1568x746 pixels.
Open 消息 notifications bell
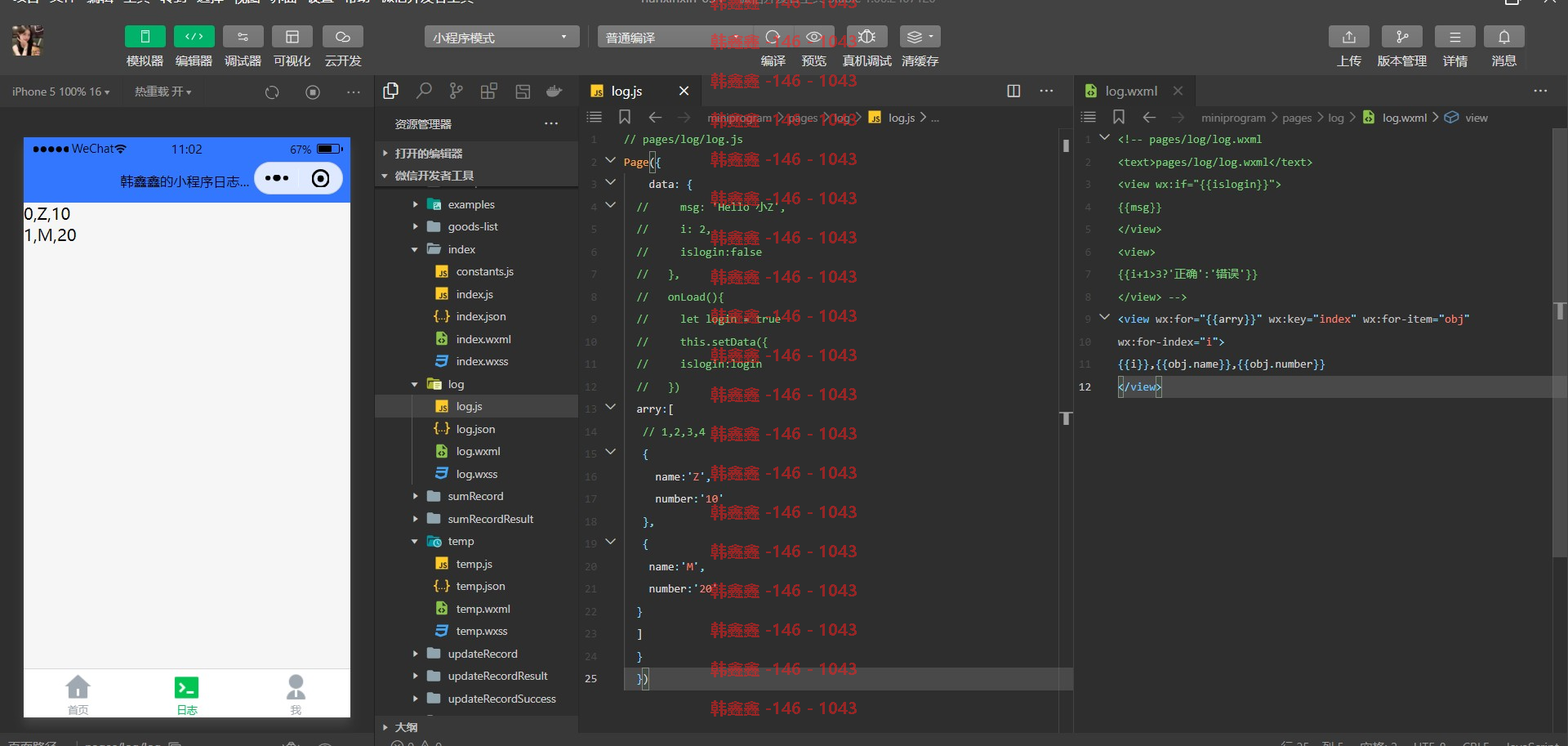pyautogui.click(x=1503, y=37)
